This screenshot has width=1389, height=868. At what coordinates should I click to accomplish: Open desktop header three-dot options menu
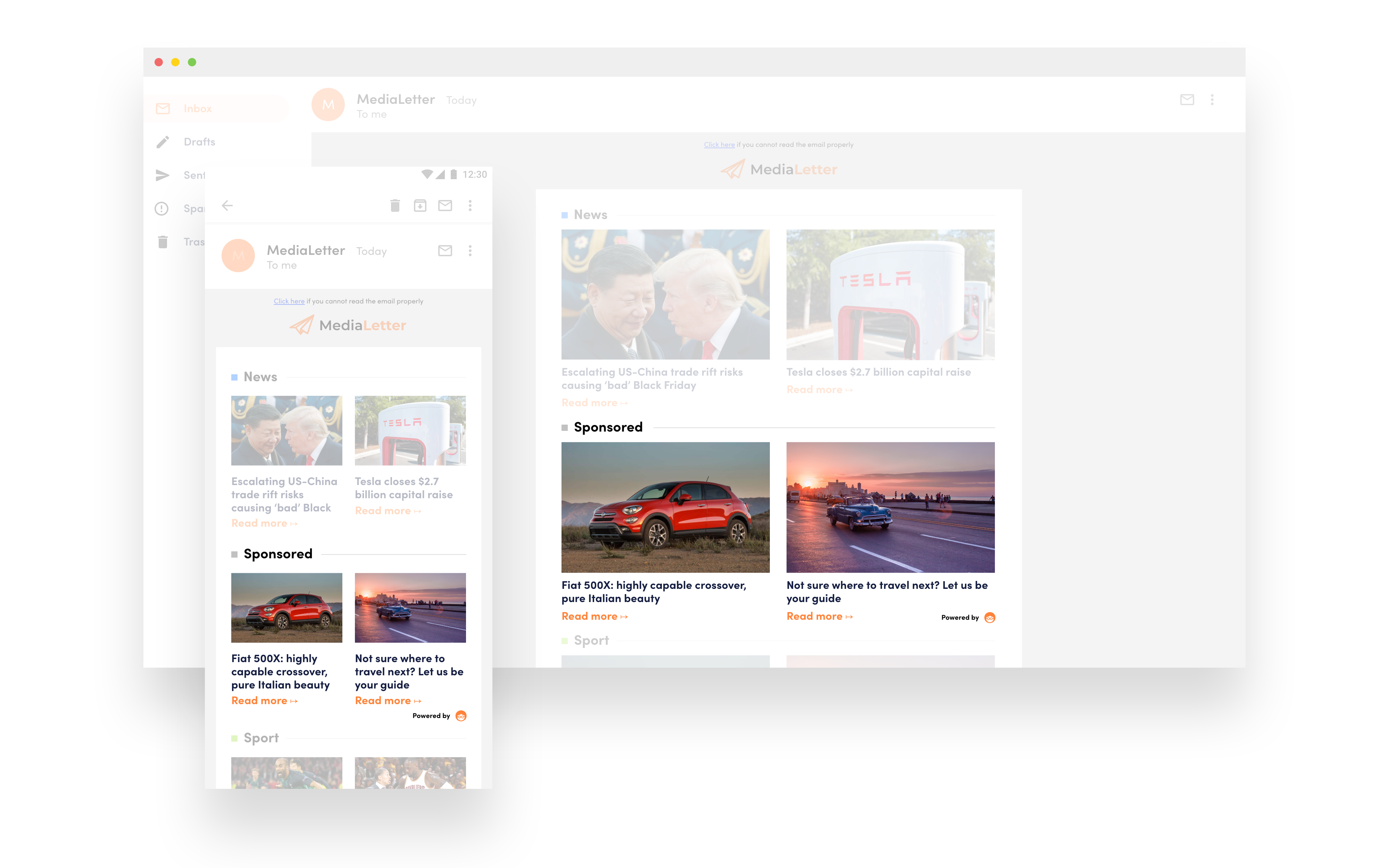tap(1212, 100)
